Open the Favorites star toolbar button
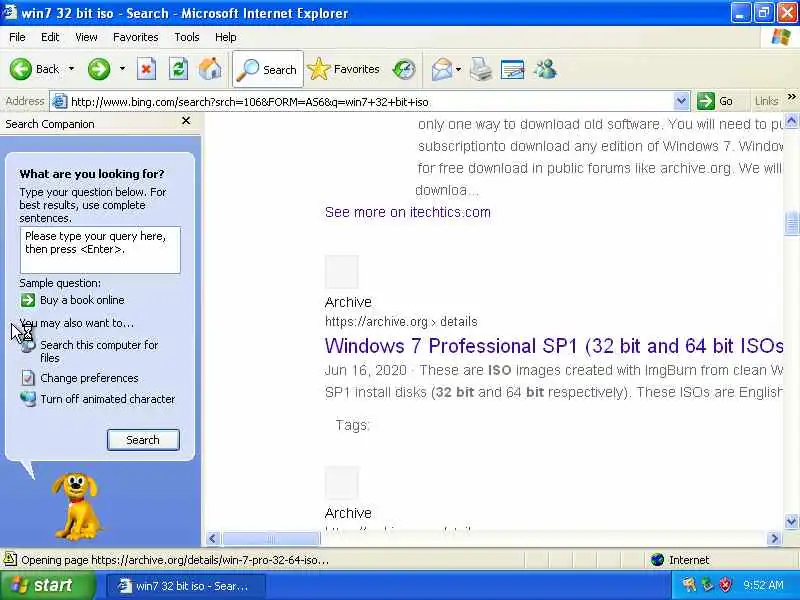The width and height of the screenshot is (800, 600). [x=344, y=69]
